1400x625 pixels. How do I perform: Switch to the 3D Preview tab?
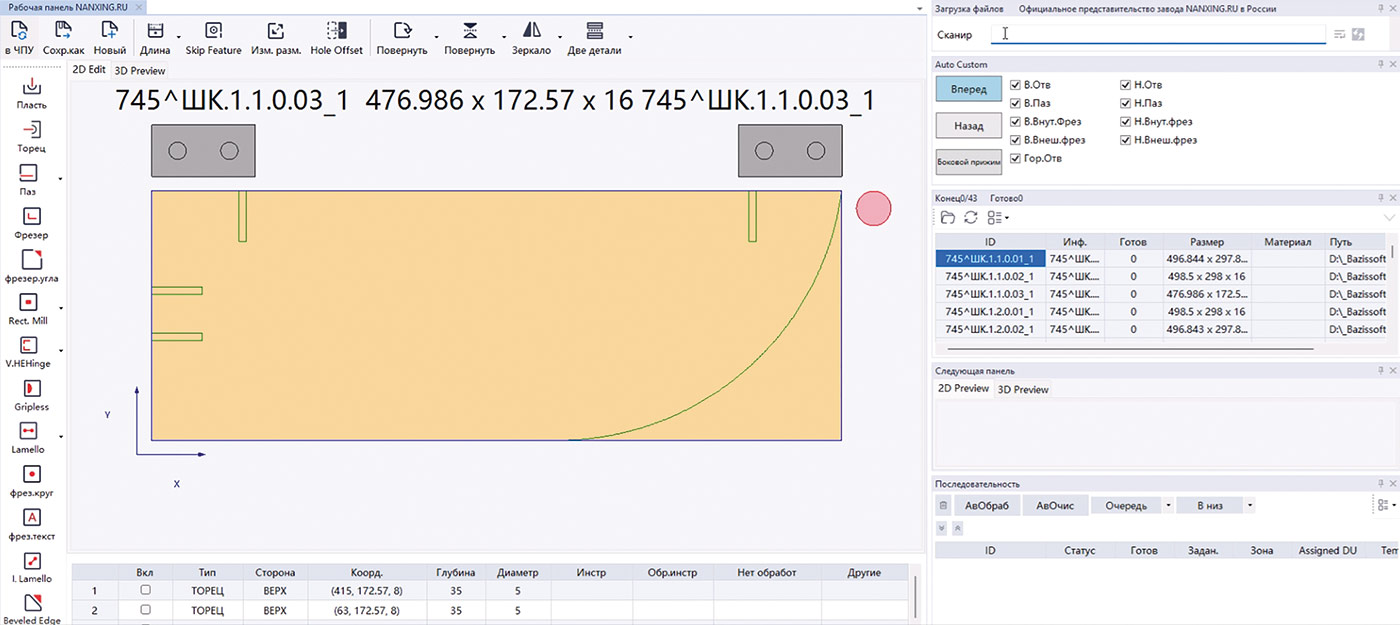(139, 71)
